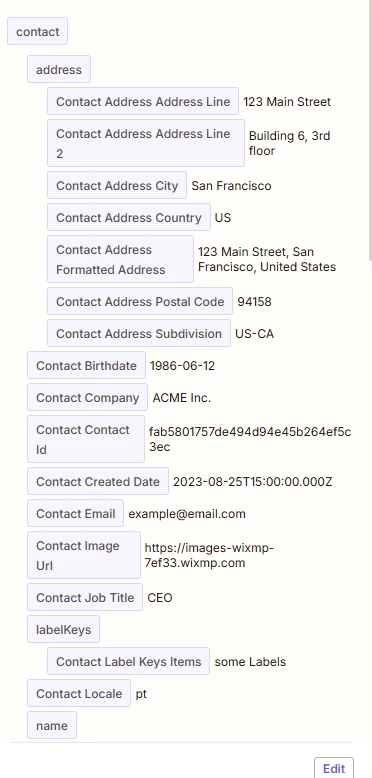The height and width of the screenshot is (778, 372).
Task: Click the Edit button
Action: [334, 768]
